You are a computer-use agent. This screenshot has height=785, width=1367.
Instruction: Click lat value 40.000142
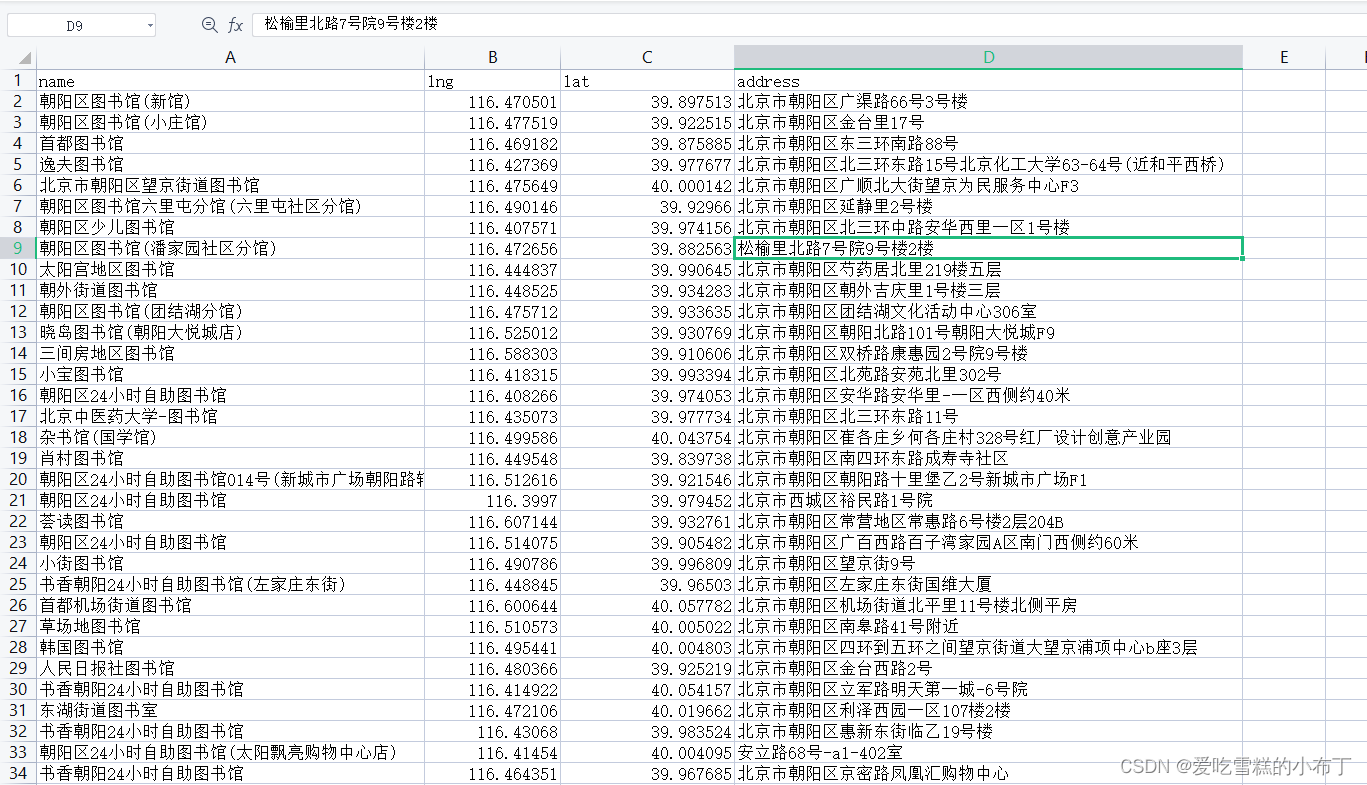(x=647, y=185)
